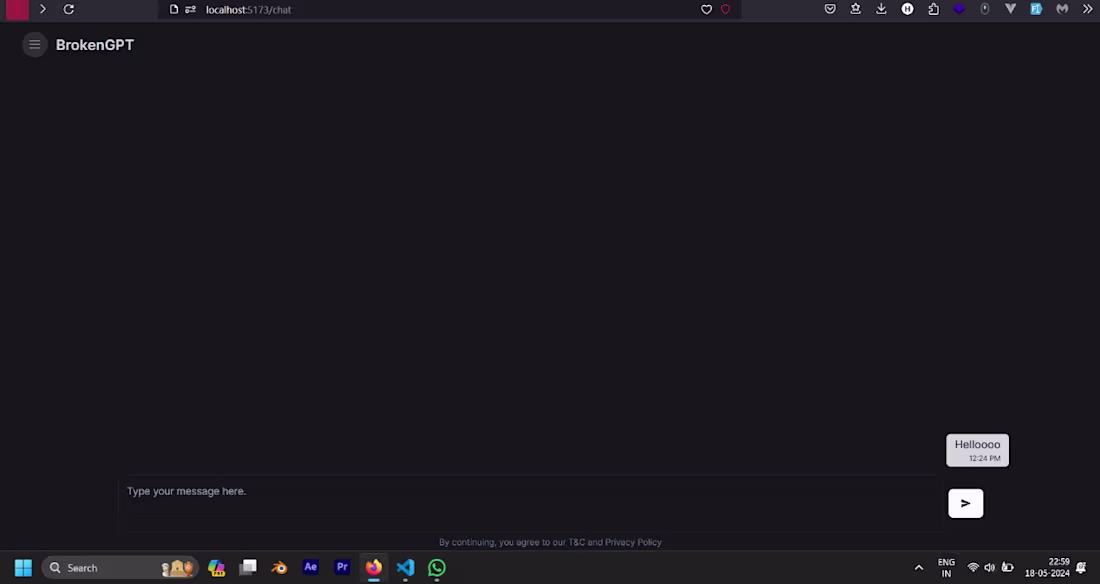Open WhatsApp from the taskbar
1100x584 pixels.
437,567
